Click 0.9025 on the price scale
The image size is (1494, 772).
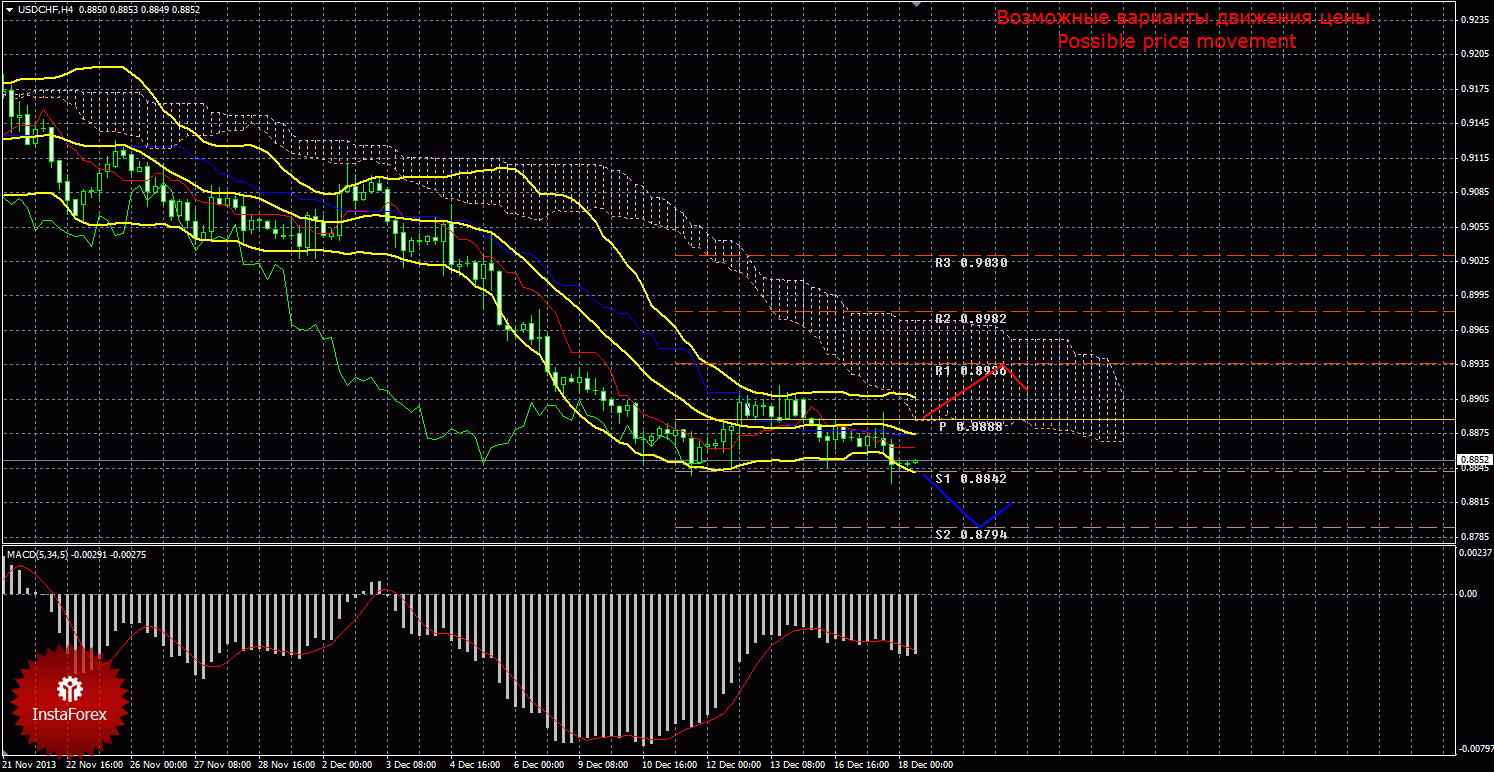pos(1473,261)
